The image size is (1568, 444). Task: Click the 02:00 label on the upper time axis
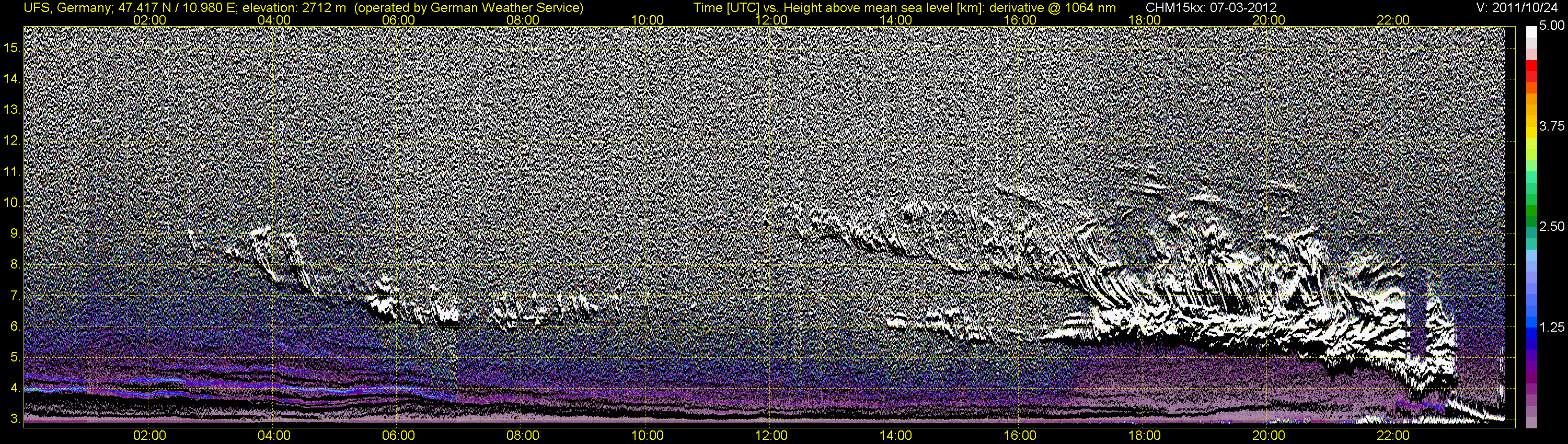click(x=149, y=20)
